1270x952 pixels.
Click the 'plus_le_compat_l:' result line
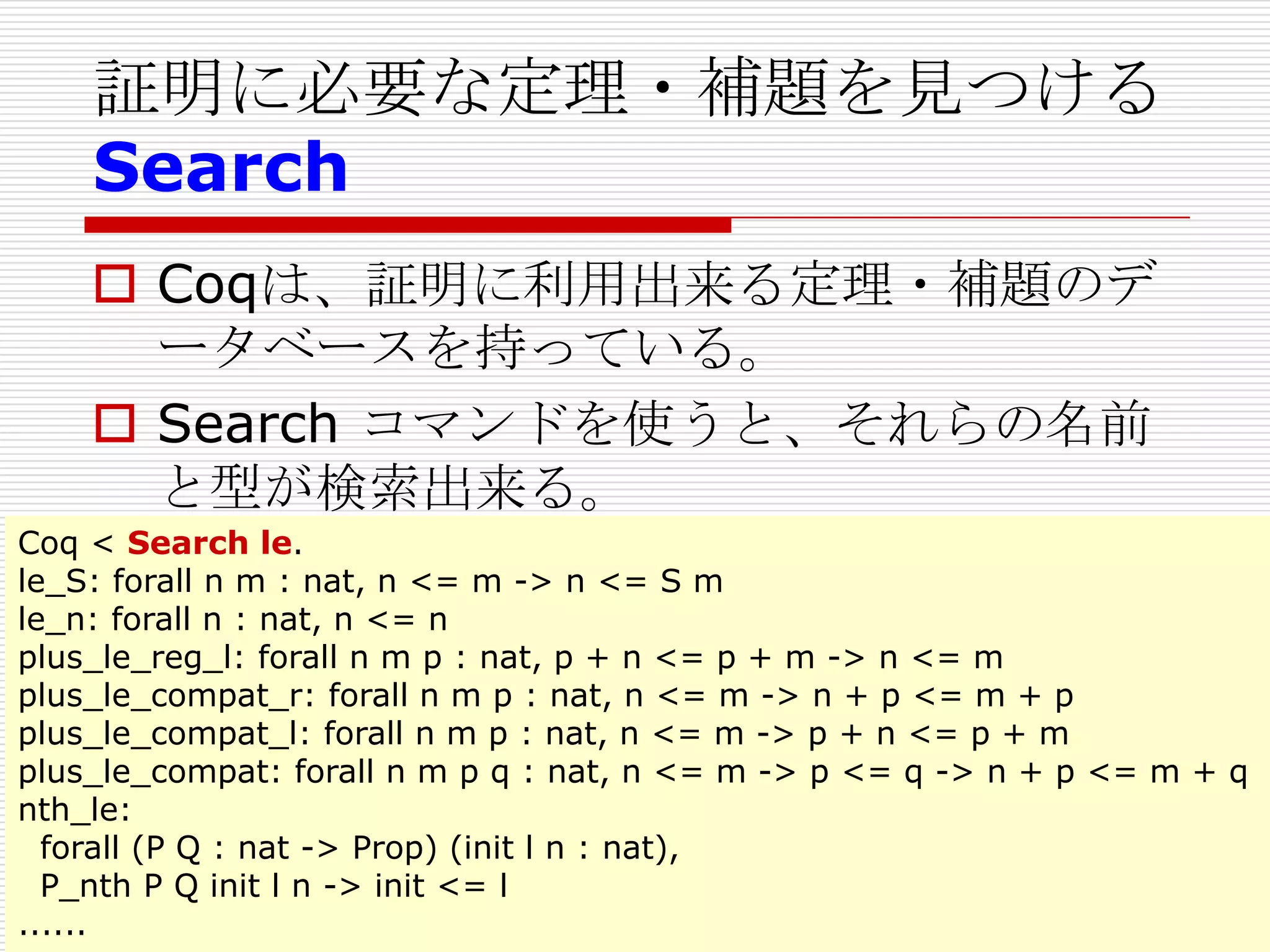click(x=543, y=734)
